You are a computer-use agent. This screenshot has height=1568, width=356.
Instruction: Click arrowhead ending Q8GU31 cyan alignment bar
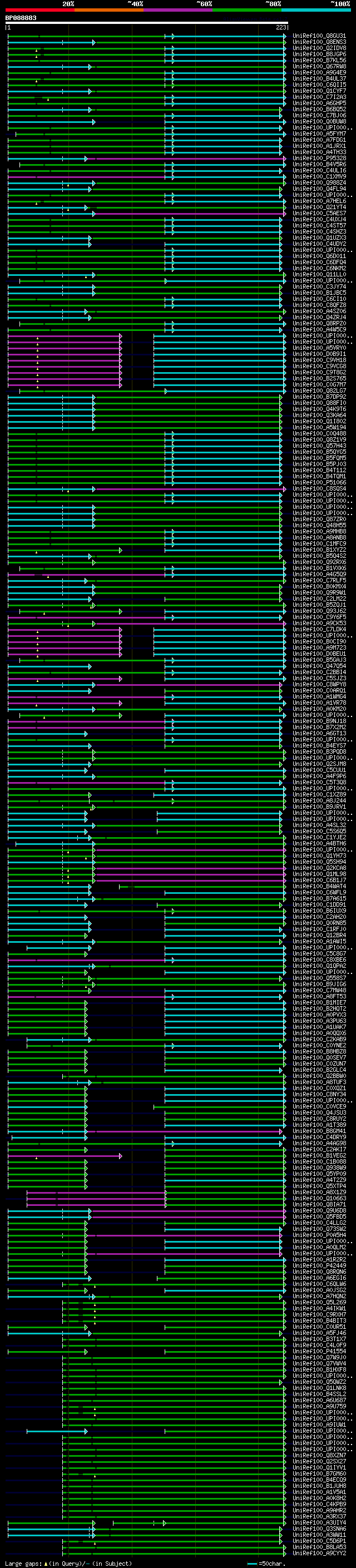point(284,37)
